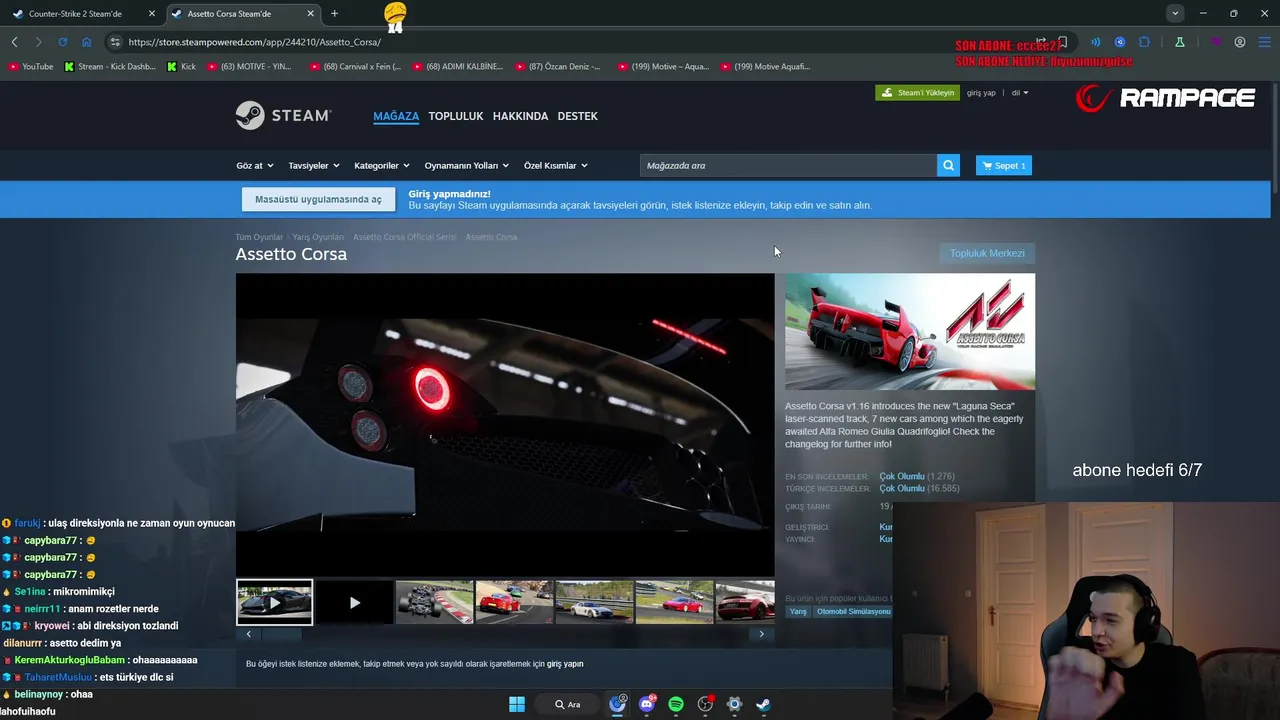Select the first trailer thumbnail
The width and height of the screenshot is (1280, 720).
(275, 602)
